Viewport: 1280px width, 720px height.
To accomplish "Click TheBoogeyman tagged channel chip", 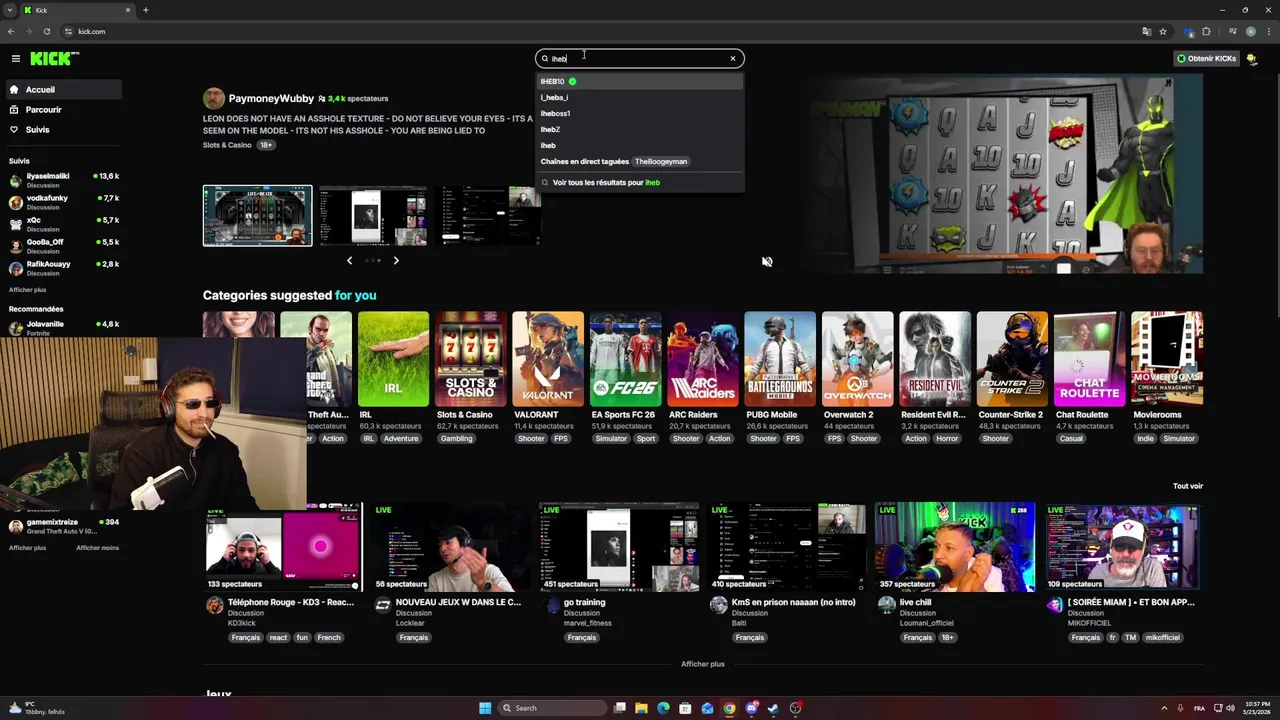I will click(x=661, y=161).
